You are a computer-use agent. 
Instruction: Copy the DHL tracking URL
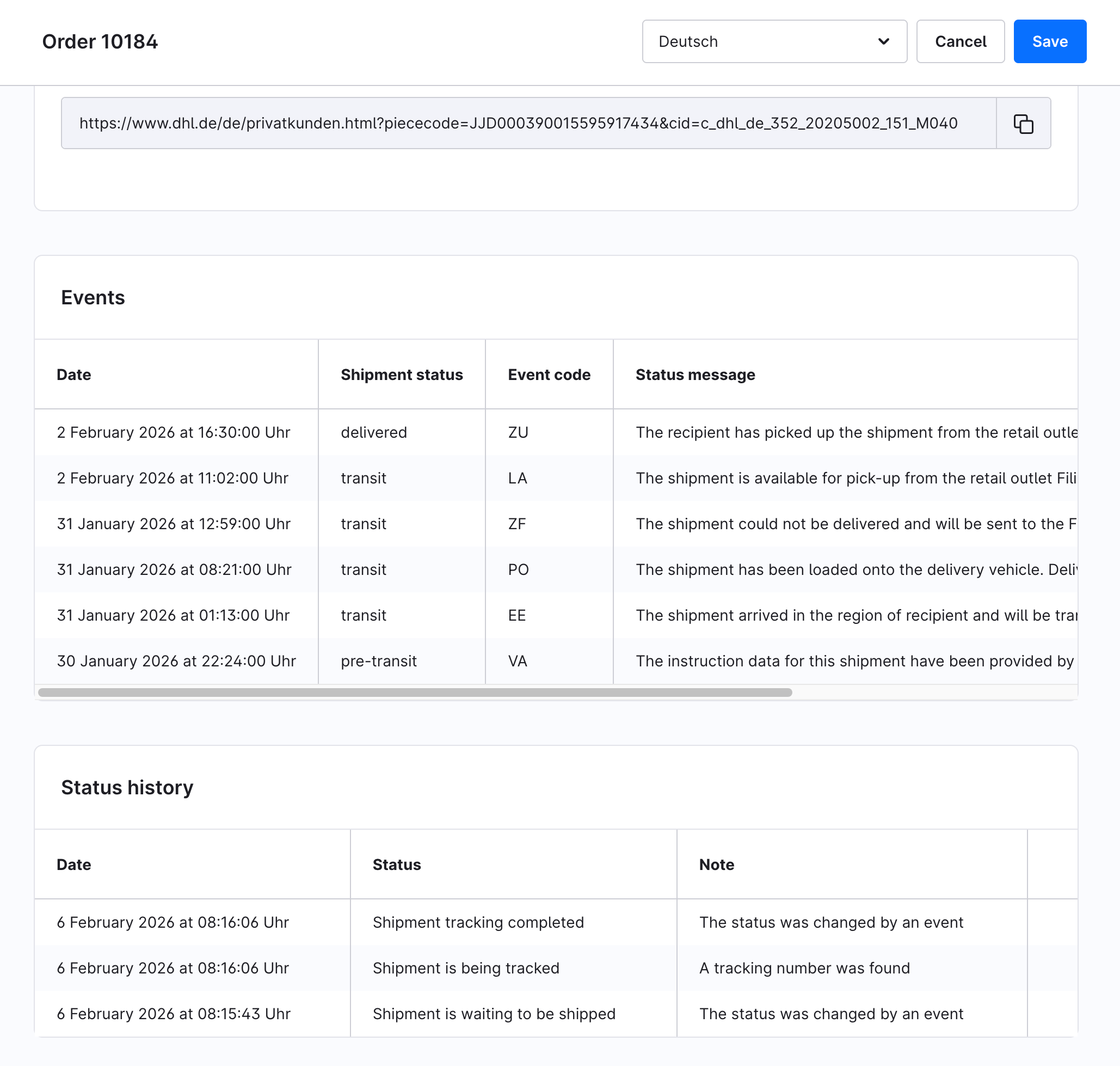(x=1023, y=123)
